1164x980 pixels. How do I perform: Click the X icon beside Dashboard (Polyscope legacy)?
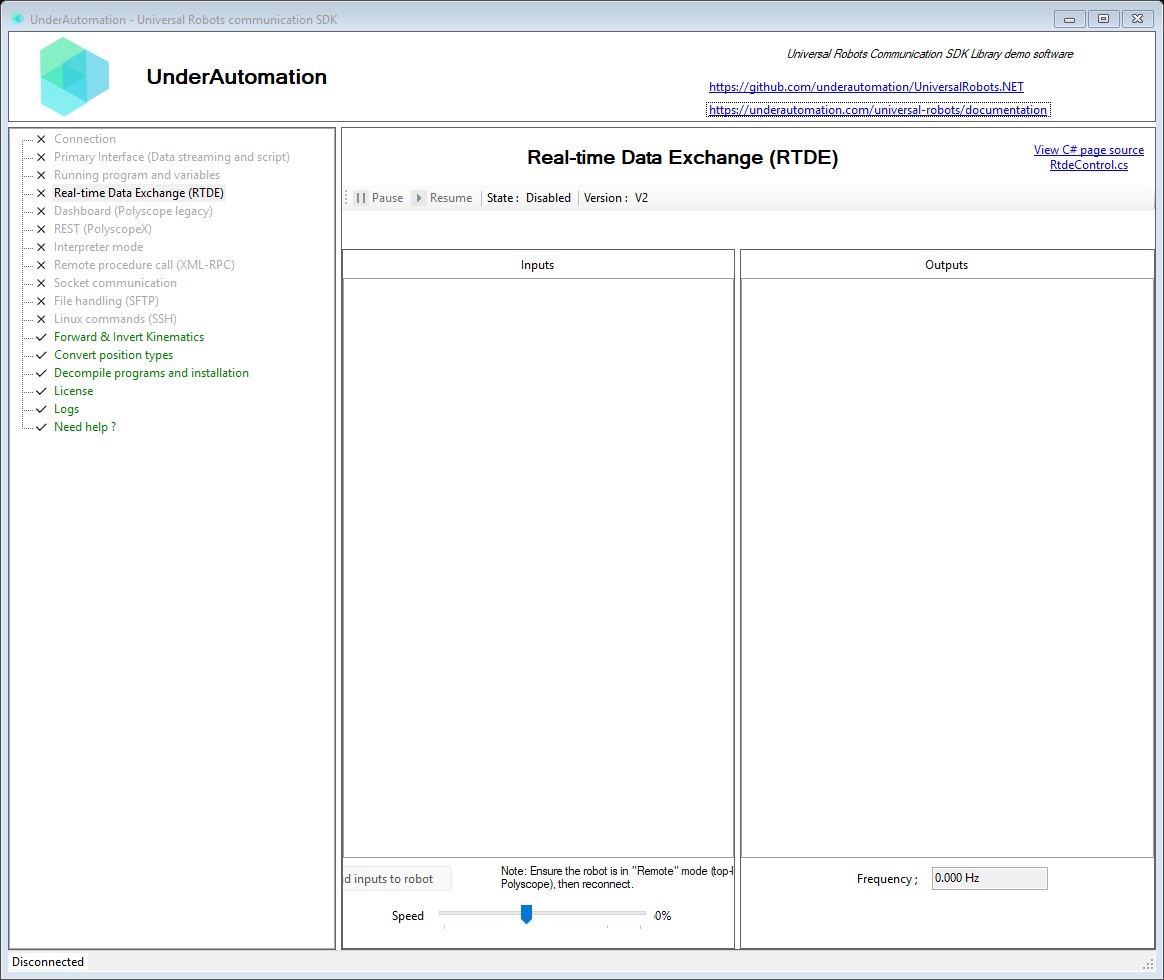[x=42, y=211]
